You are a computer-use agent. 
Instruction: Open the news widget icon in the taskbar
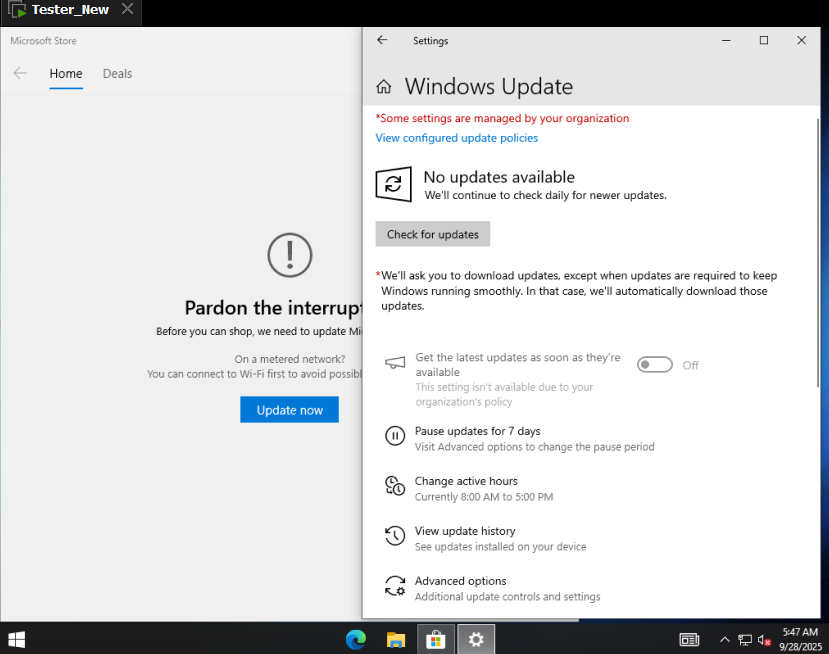pos(689,640)
